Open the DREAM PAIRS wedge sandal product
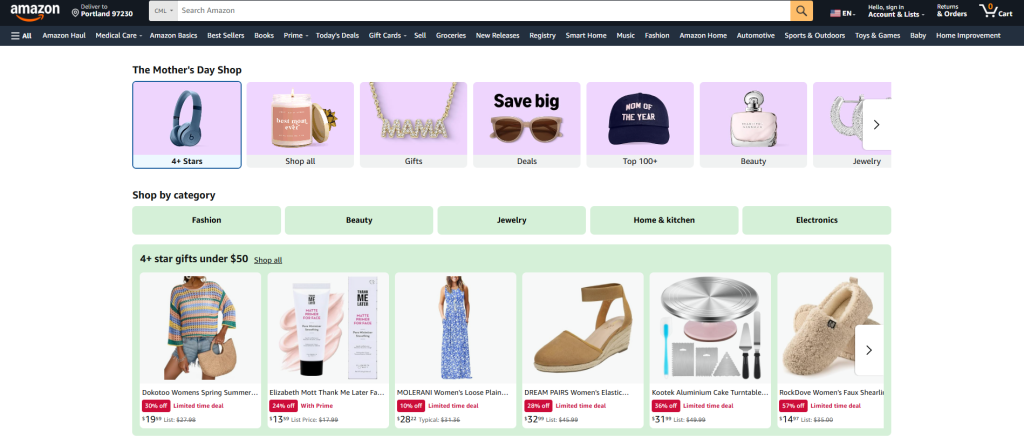The image size is (1024, 438). pos(583,335)
